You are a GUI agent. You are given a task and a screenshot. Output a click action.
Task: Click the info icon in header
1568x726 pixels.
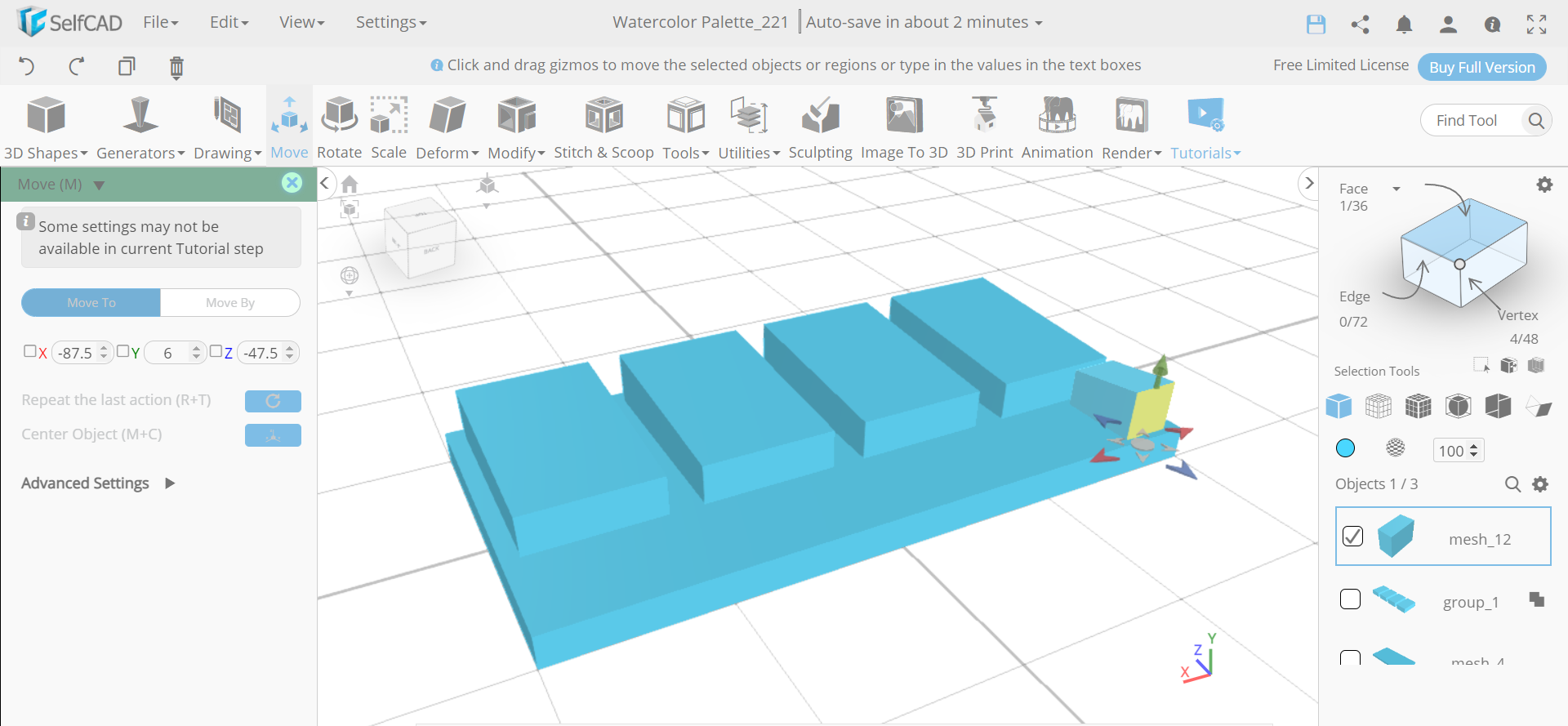[x=1493, y=24]
